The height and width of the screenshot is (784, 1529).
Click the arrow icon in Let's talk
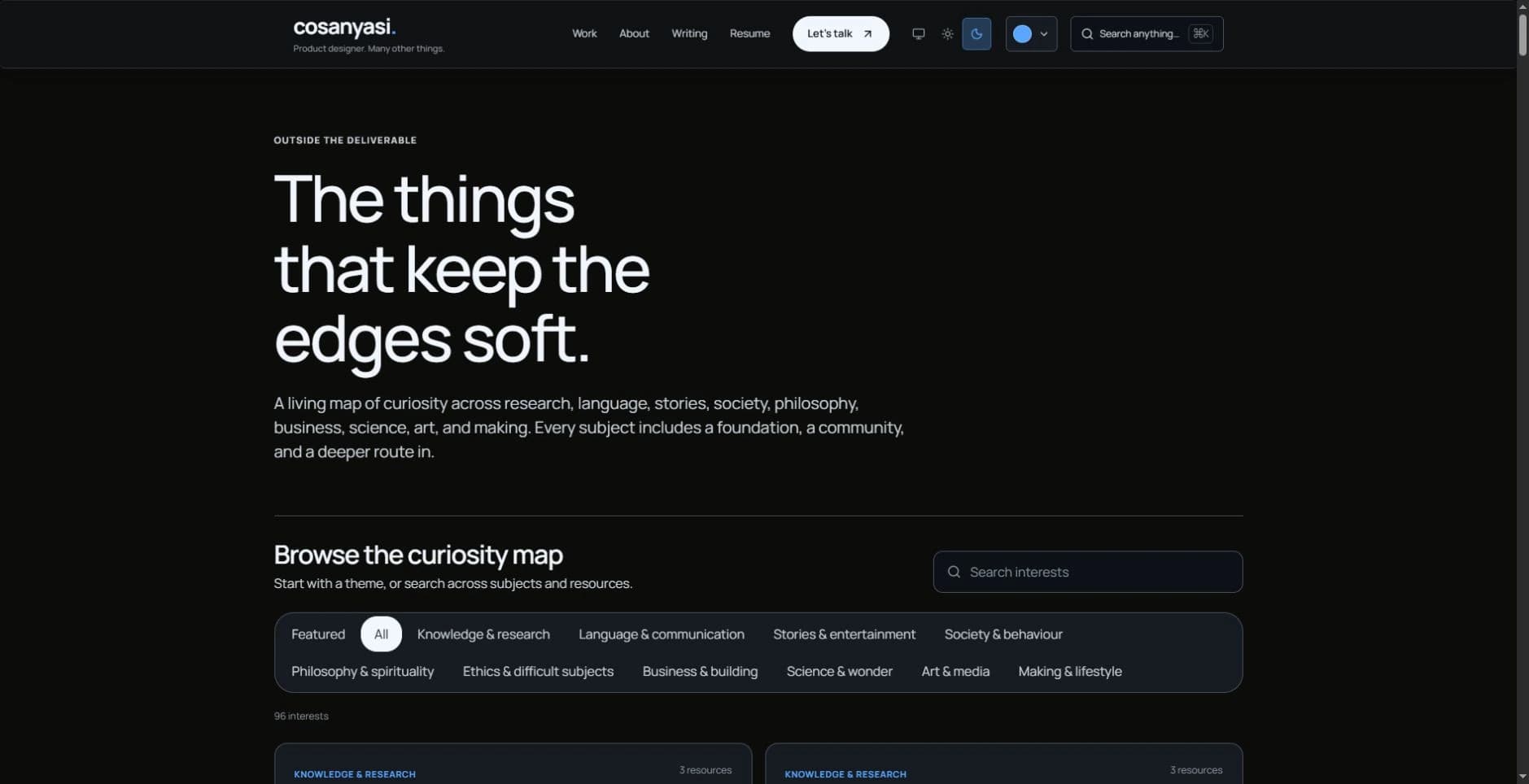coord(868,34)
